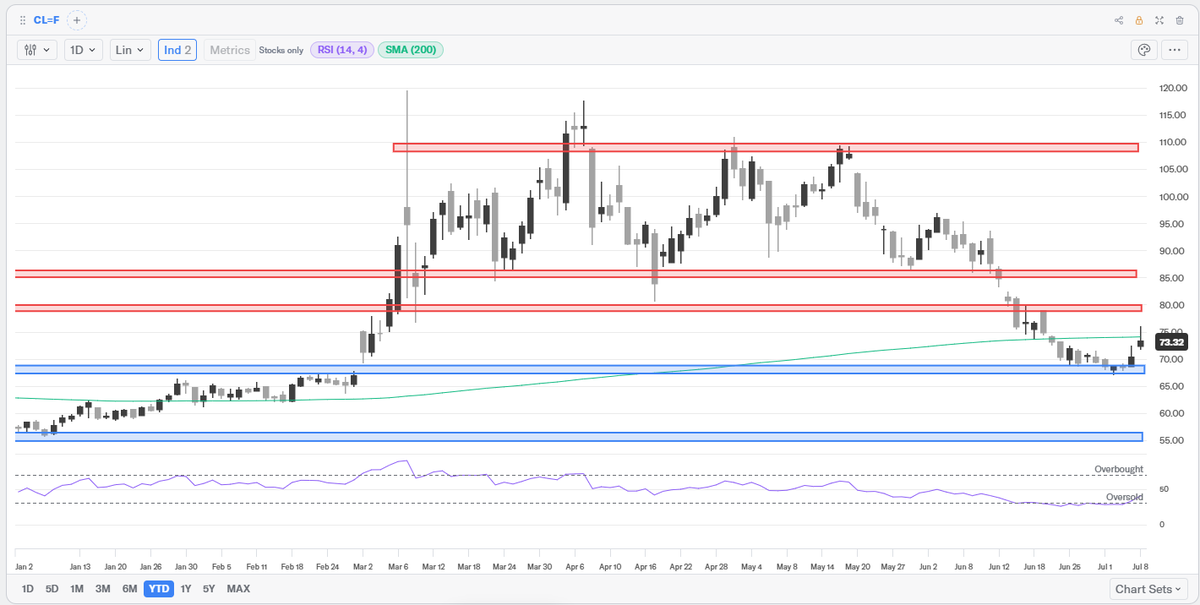
Task: Click the CL=F ticker label
Action: (x=47, y=20)
